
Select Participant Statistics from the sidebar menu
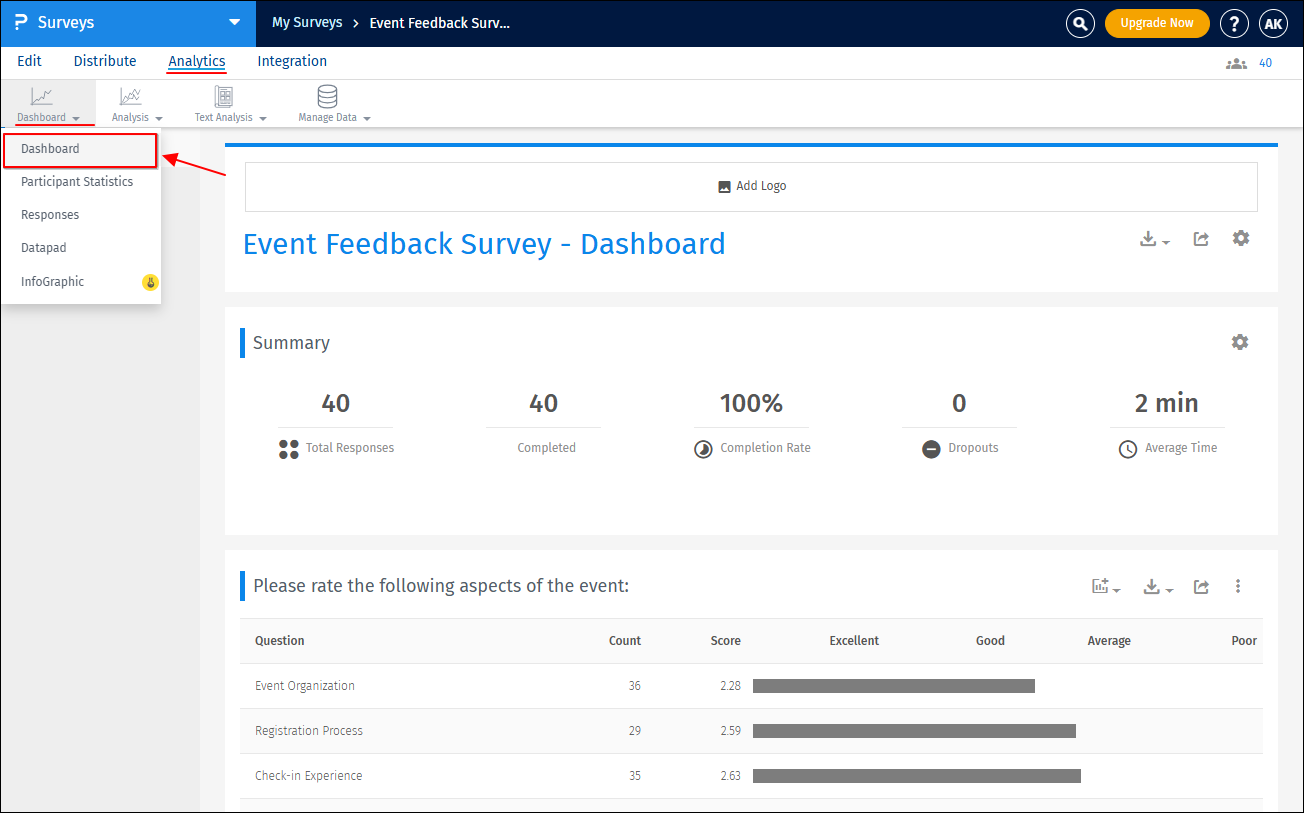coord(78,181)
